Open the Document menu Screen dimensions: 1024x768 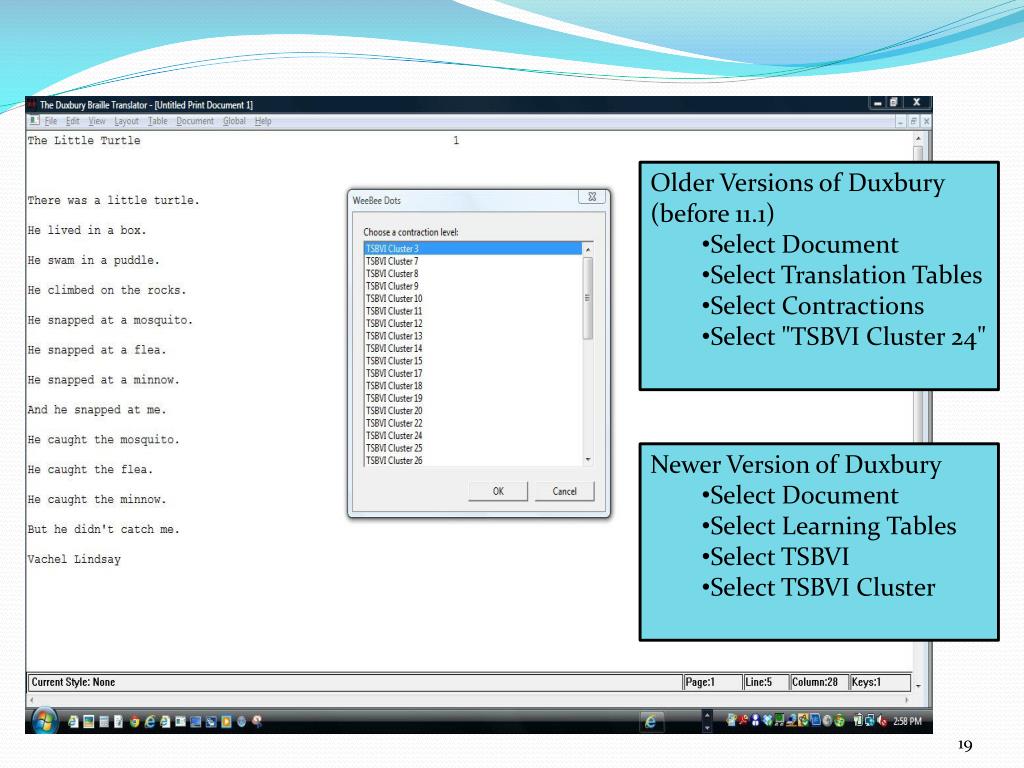195,121
